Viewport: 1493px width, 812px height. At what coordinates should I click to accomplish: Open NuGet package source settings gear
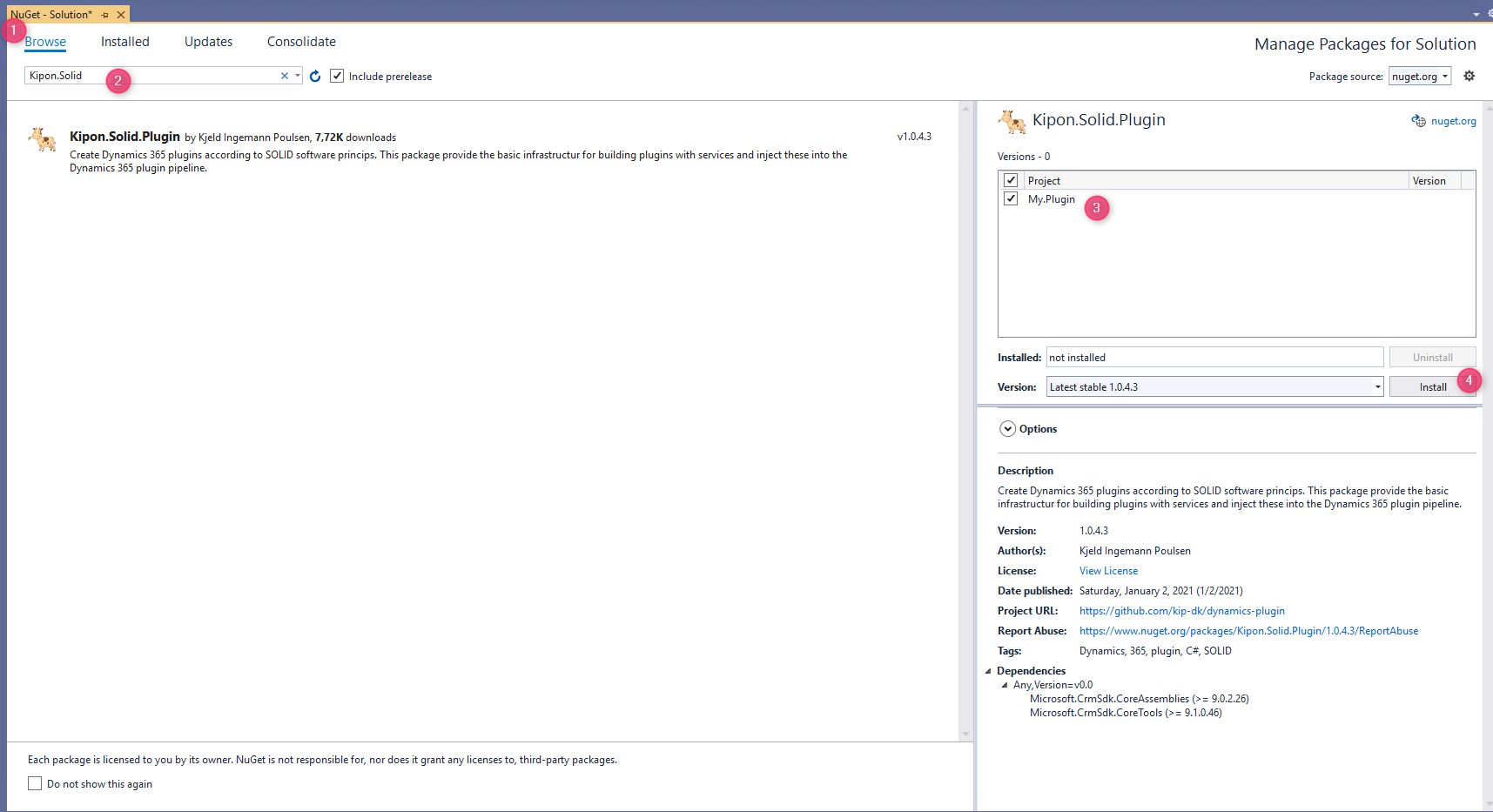pyautogui.click(x=1469, y=76)
